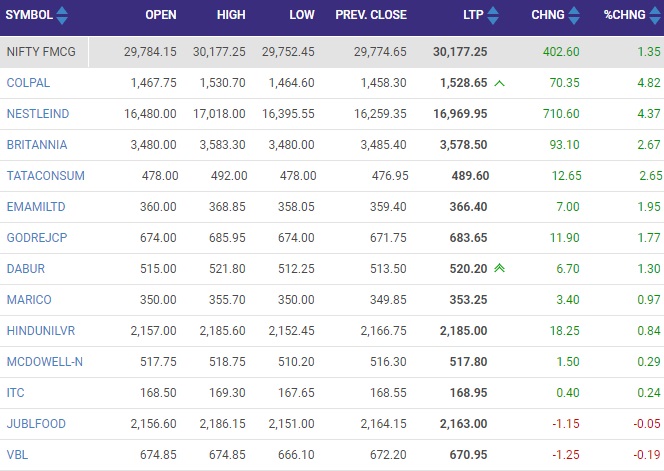Screen dimensions: 664x471
Task: Open the EMAMILTD stock link
Action: 36,206
